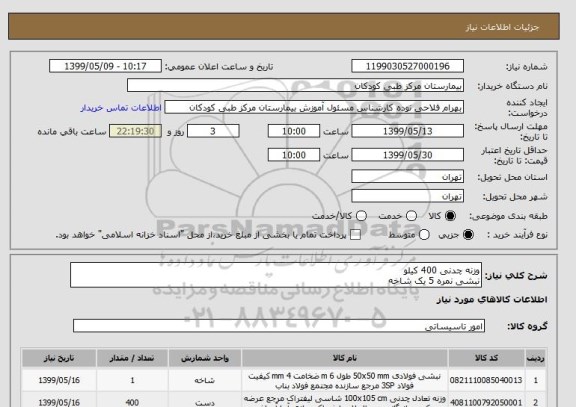This screenshot has height=407, width=576.
Task: Click the buyer name field بیمارستان مرکز طبی کودکان
Action: pos(295,86)
